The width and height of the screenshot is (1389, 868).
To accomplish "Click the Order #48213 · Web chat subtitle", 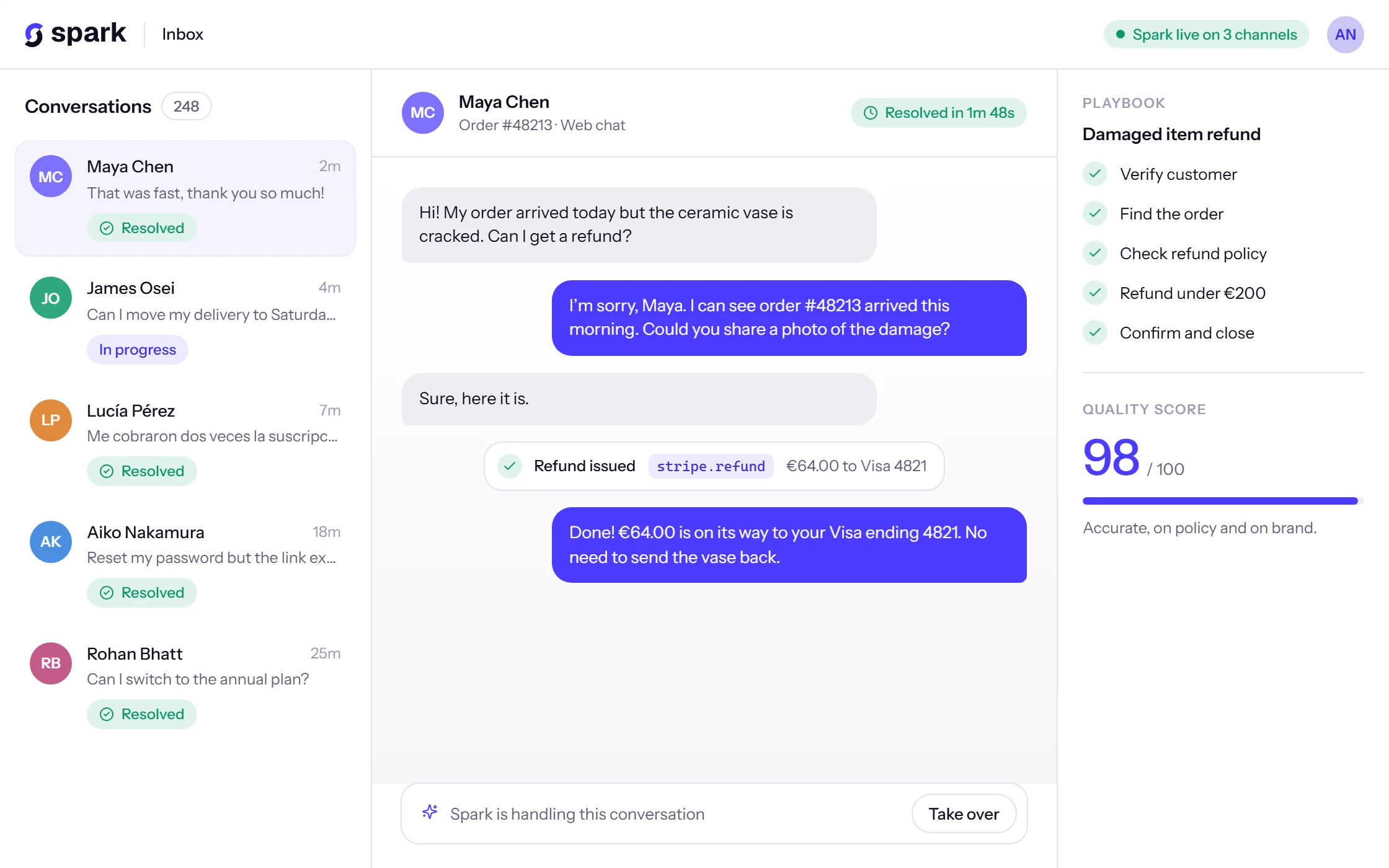I will tap(542, 125).
